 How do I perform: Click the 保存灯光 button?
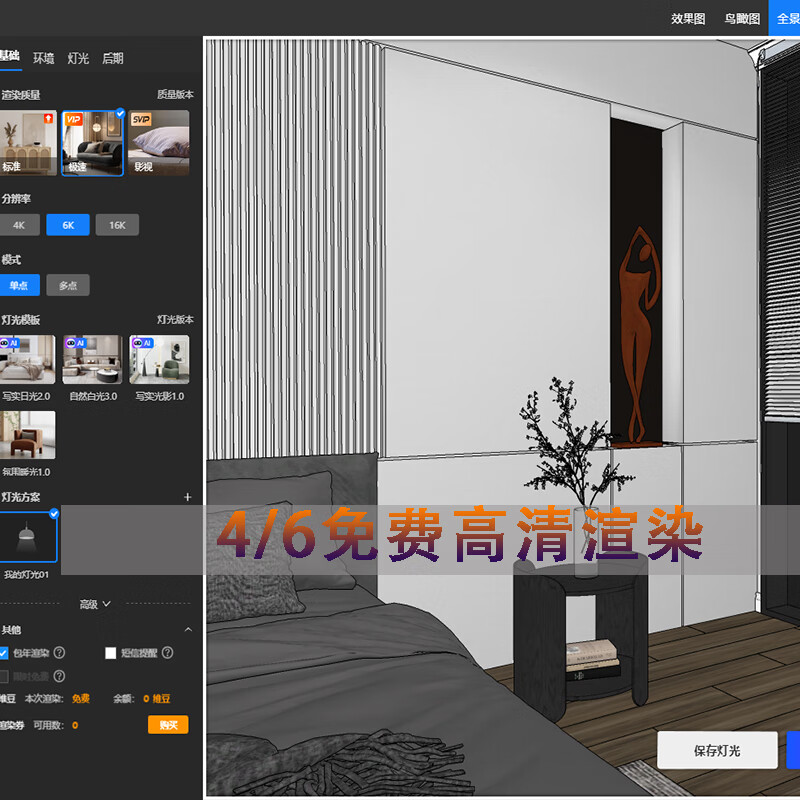pos(717,750)
